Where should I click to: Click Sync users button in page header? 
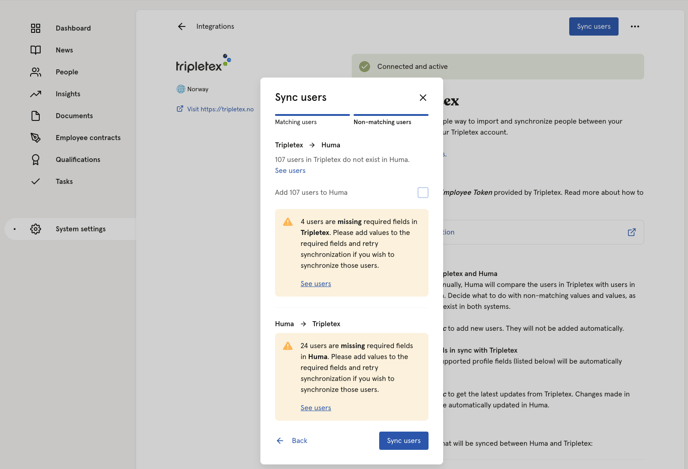point(594,27)
